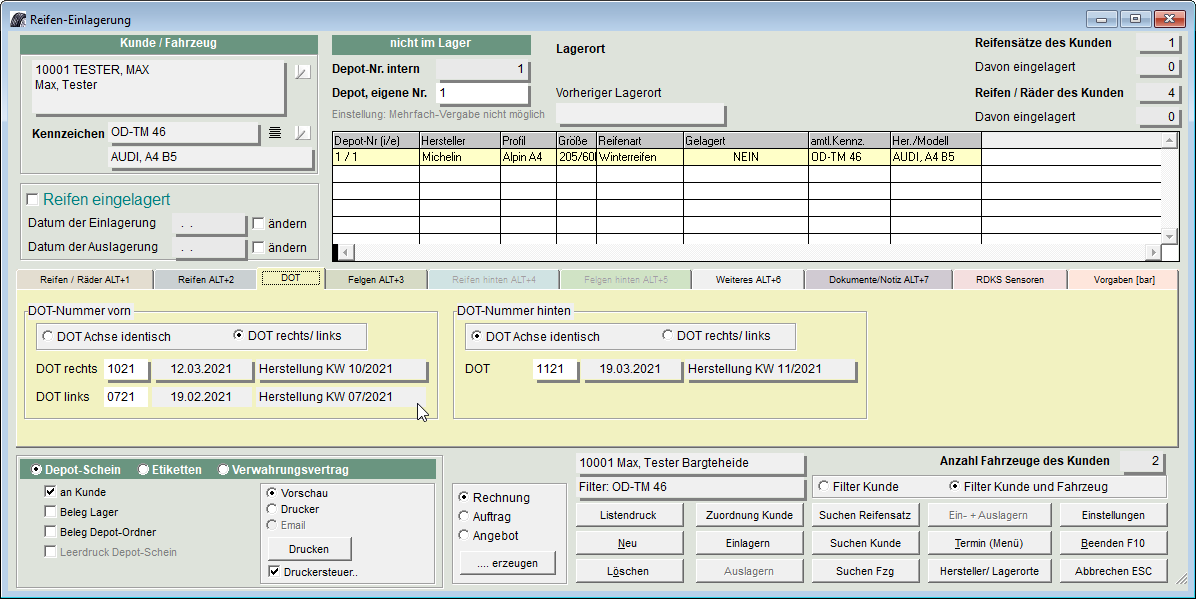The width and height of the screenshot is (1196, 599).
Task: Choose Drucker output option
Action: [x=272, y=509]
